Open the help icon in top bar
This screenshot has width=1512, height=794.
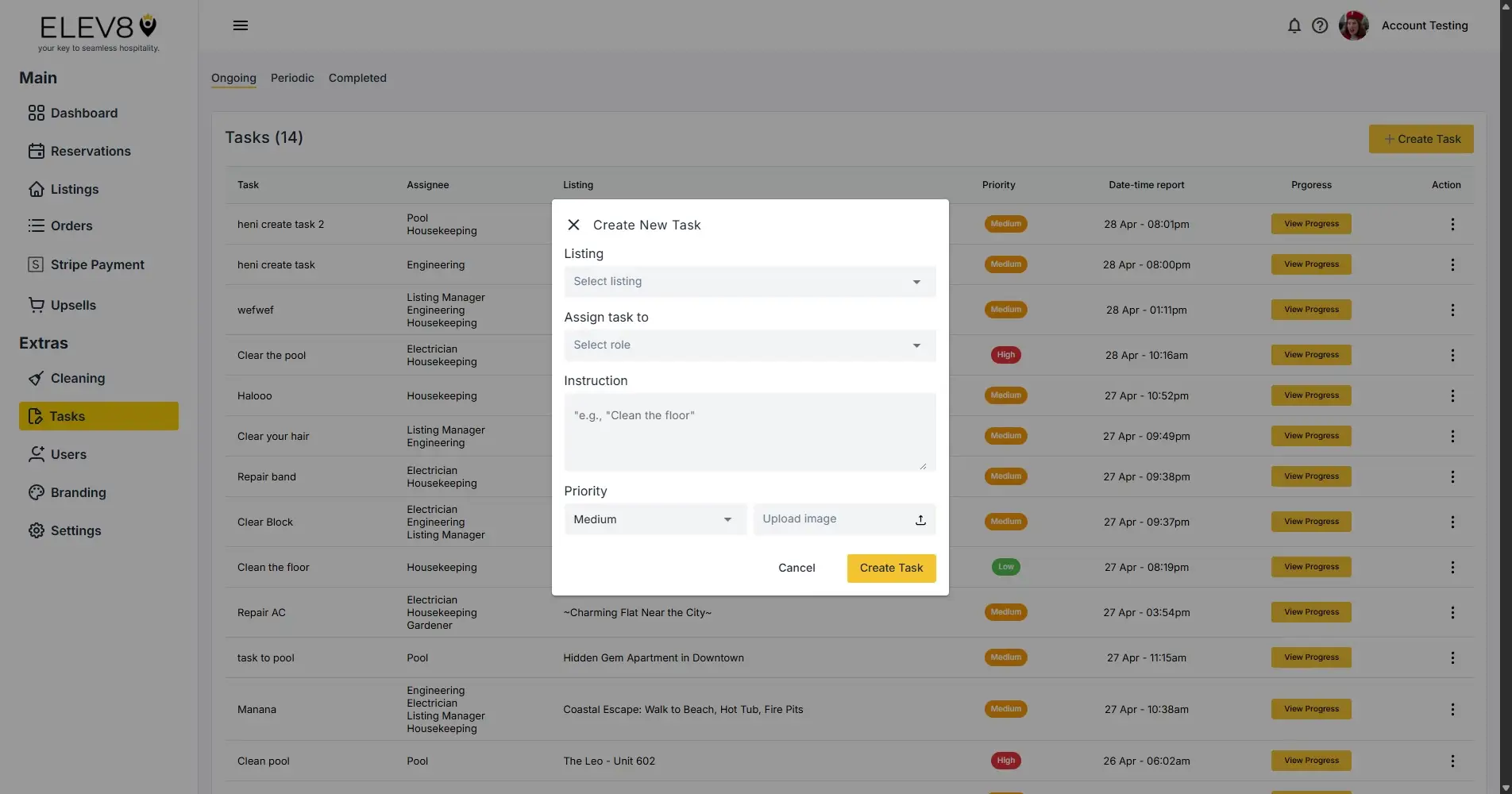click(x=1320, y=25)
